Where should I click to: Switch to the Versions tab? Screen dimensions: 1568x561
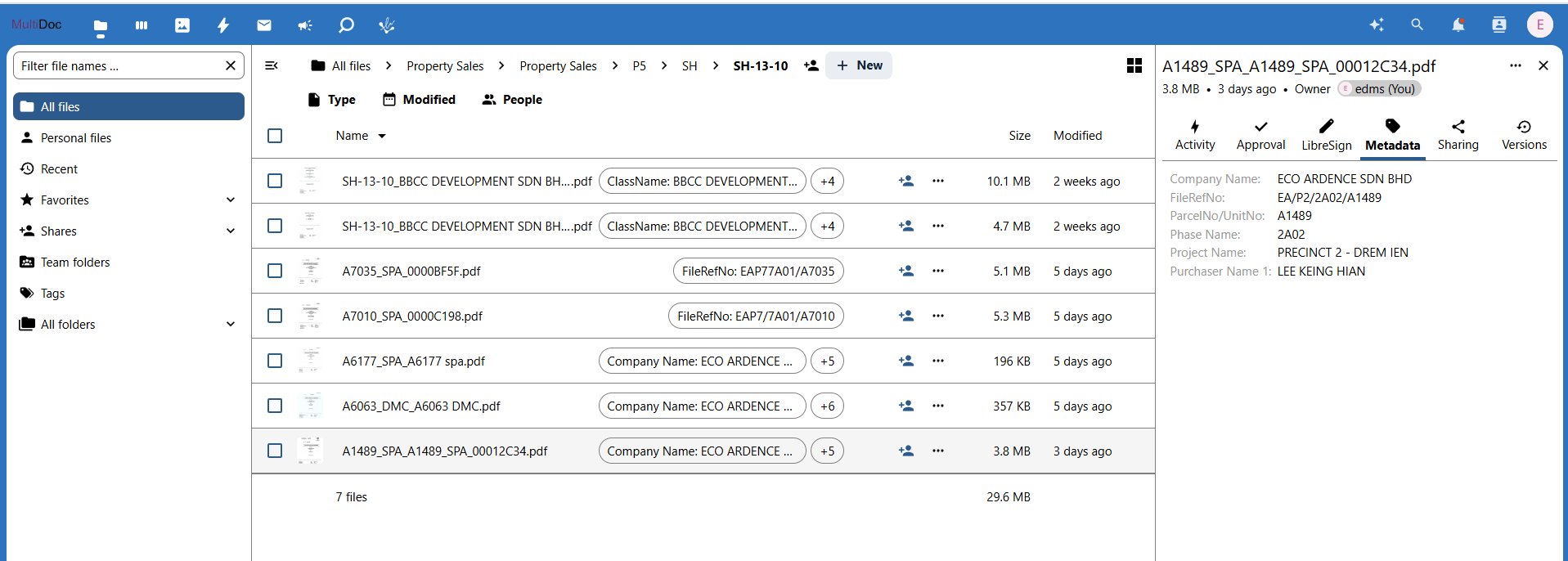tap(1523, 135)
